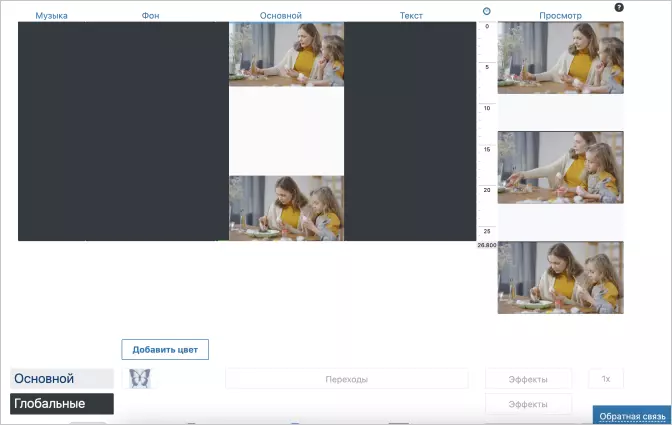The width and height of the screenshot is (672, 425).
Task: Click the 10 second mark on ruler
Action: click(487, 108)
